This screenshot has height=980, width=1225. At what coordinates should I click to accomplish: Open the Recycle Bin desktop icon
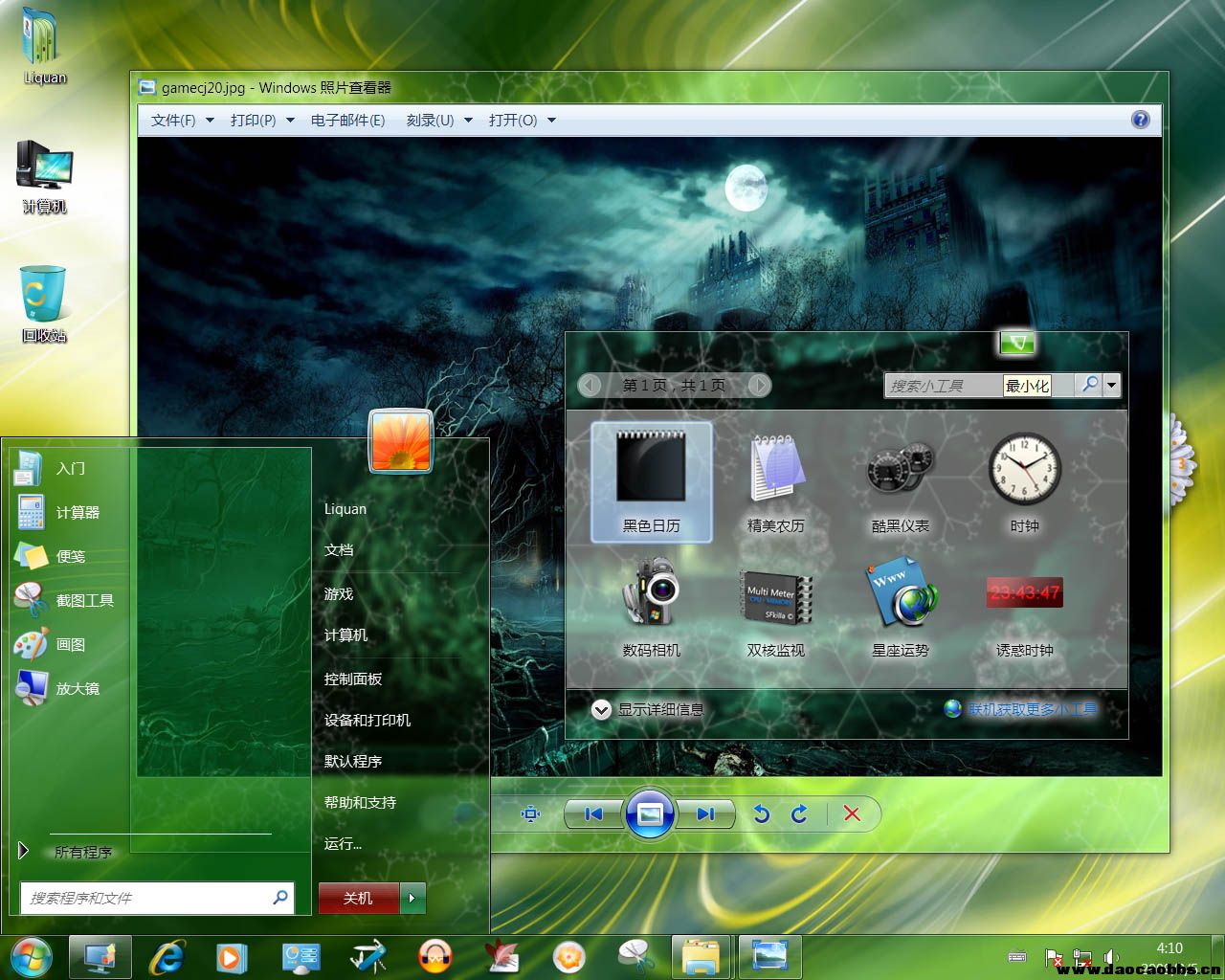[x=43, y=303]
